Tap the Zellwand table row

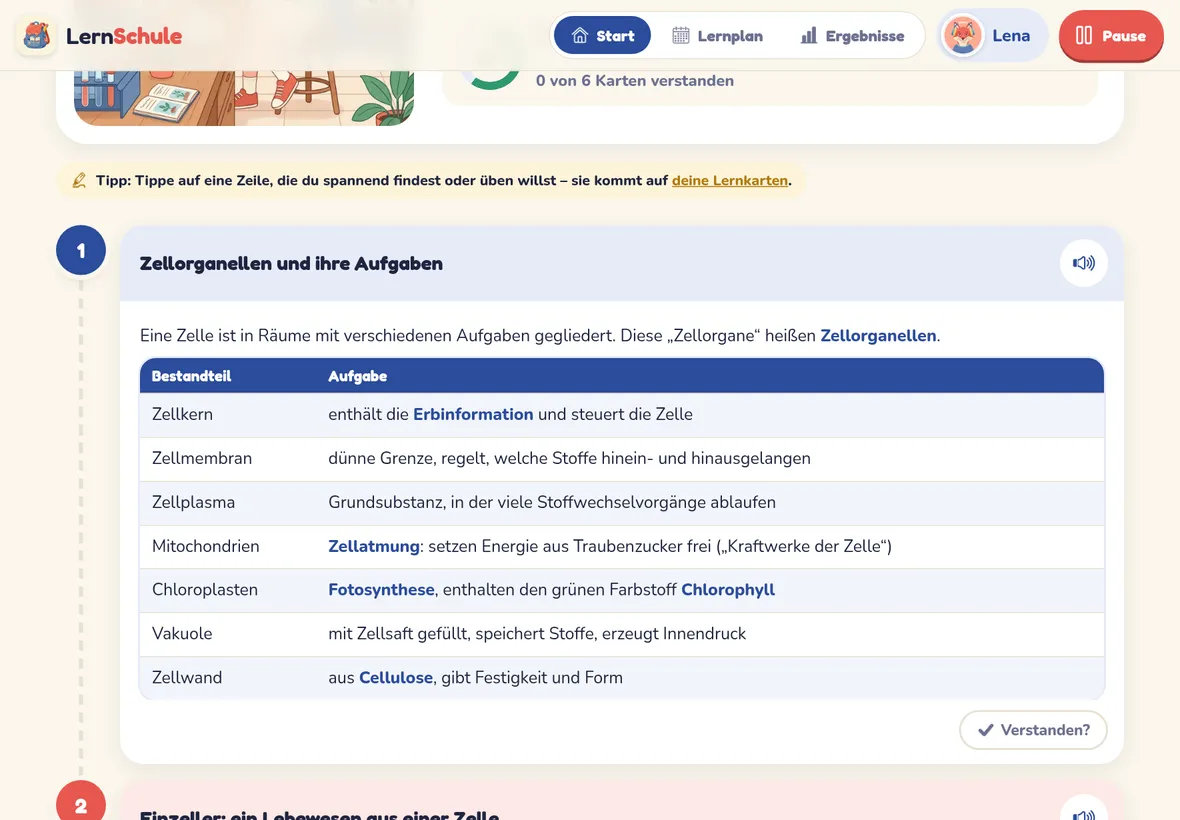[622, 678]
